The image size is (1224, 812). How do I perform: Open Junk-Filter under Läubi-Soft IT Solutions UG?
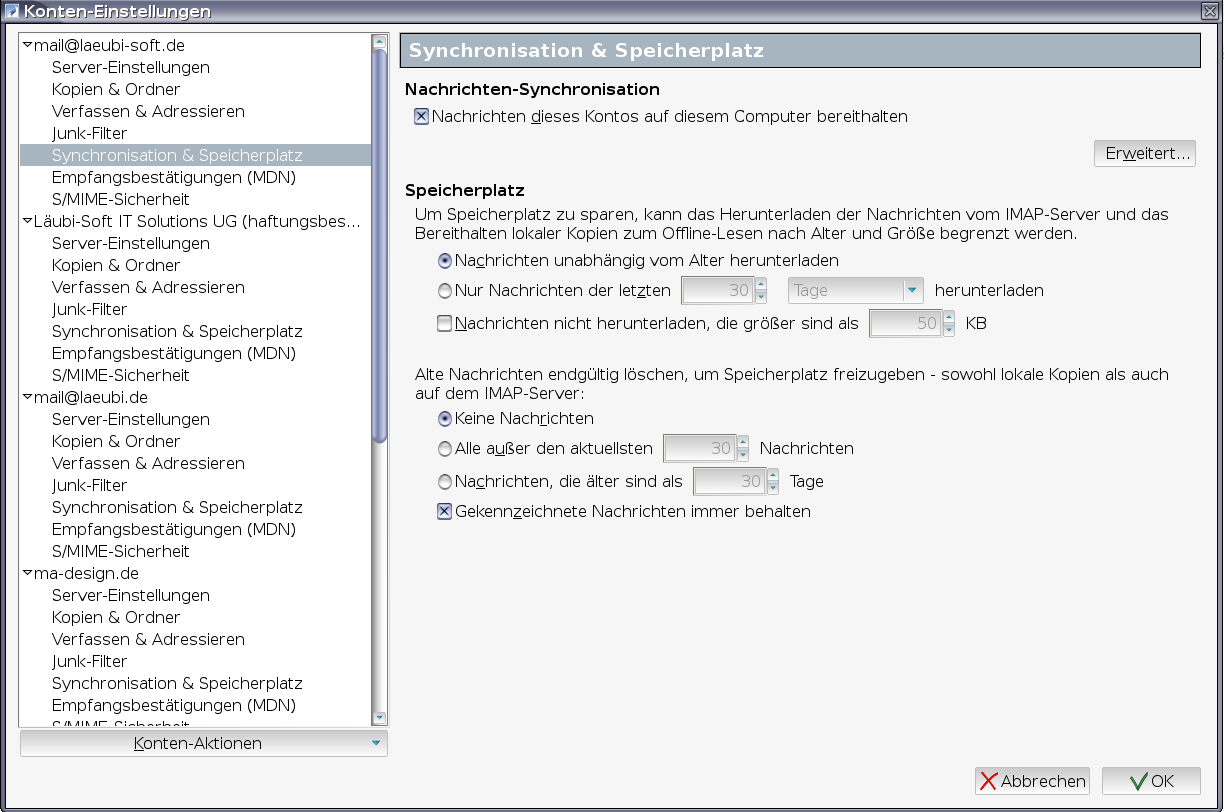pos(90,309)
